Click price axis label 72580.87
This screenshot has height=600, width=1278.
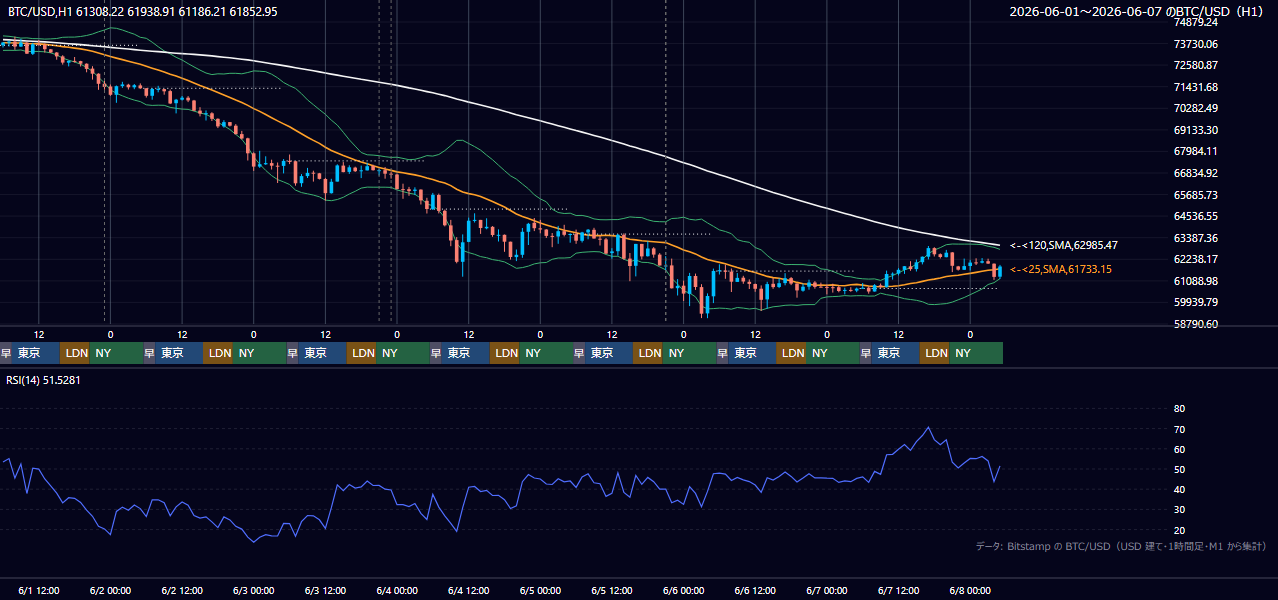point(1195,65)
